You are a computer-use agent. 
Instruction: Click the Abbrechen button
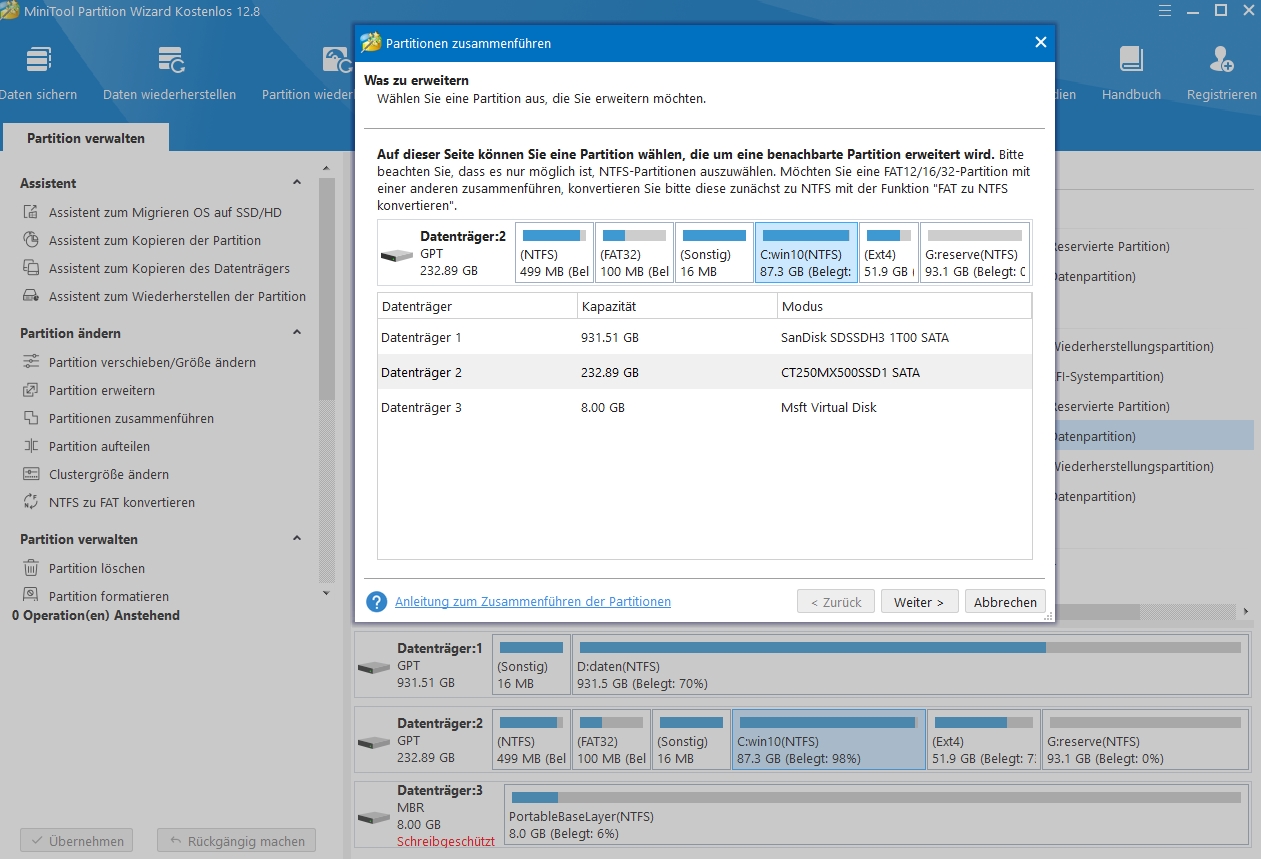[1005, 602]
